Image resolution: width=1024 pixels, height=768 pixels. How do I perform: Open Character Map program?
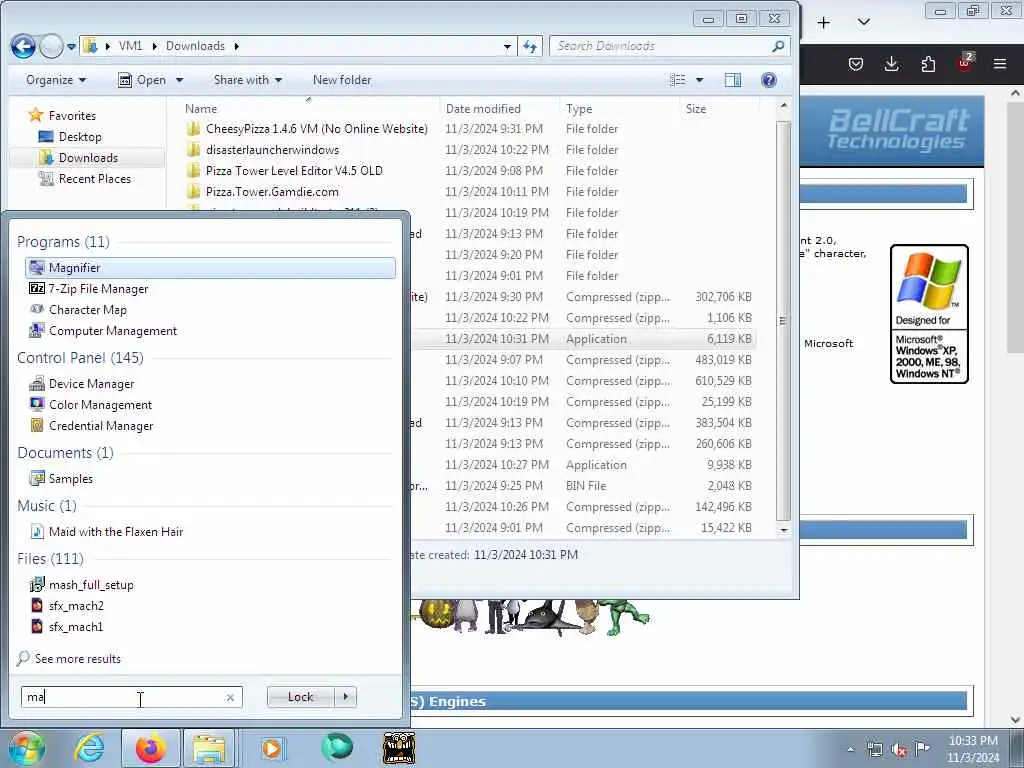coord(78,310)
